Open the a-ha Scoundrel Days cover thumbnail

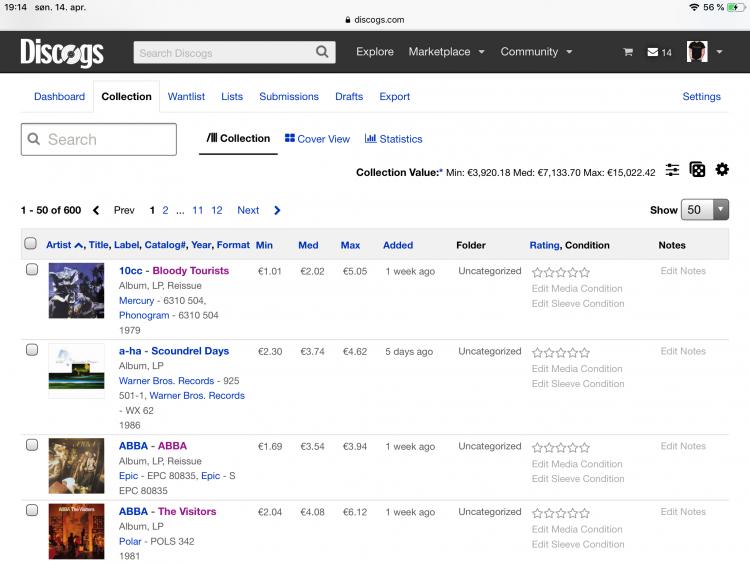click(76, 371)
